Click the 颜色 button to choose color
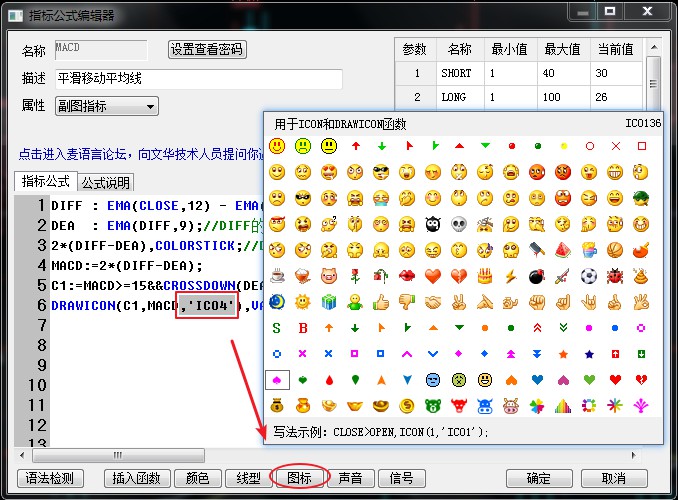 pyautogui.click(x=198, y=478)
